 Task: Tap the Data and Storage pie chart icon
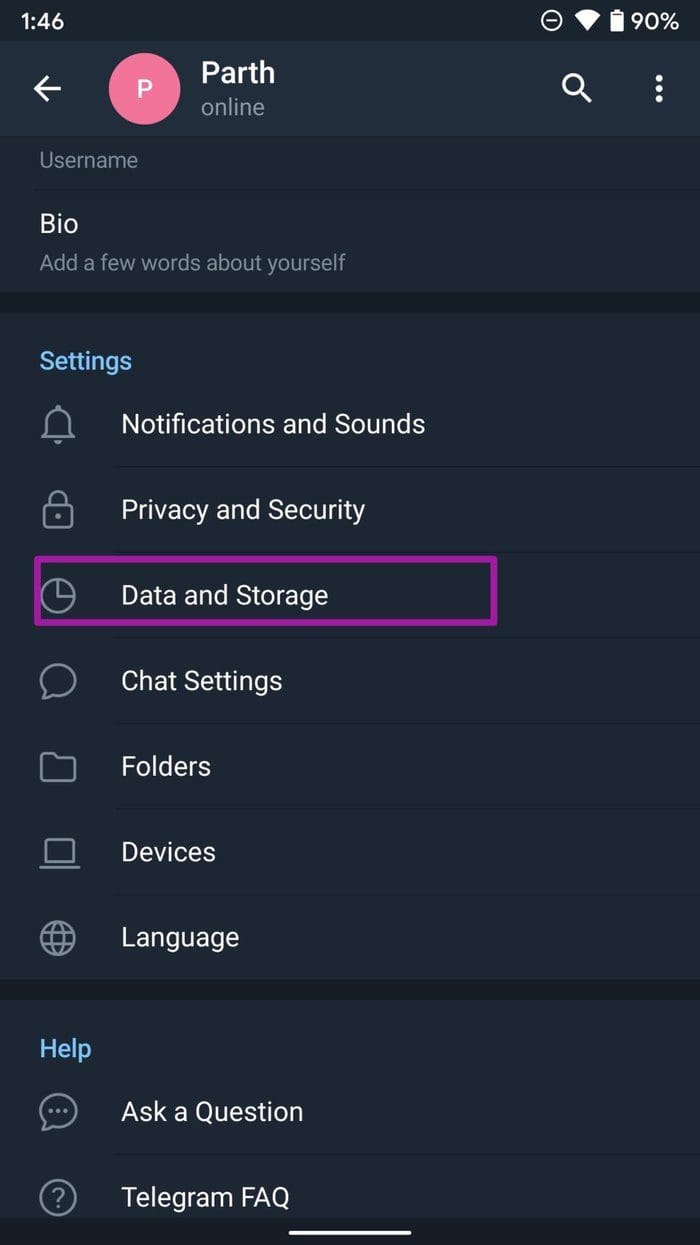(58, 594)
